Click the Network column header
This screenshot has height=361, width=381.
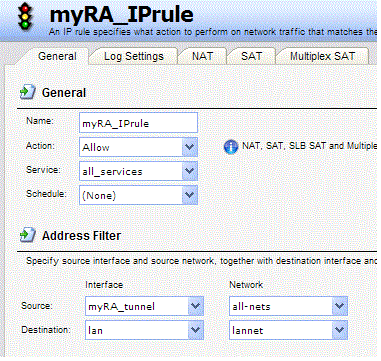[x=246, y=285]
